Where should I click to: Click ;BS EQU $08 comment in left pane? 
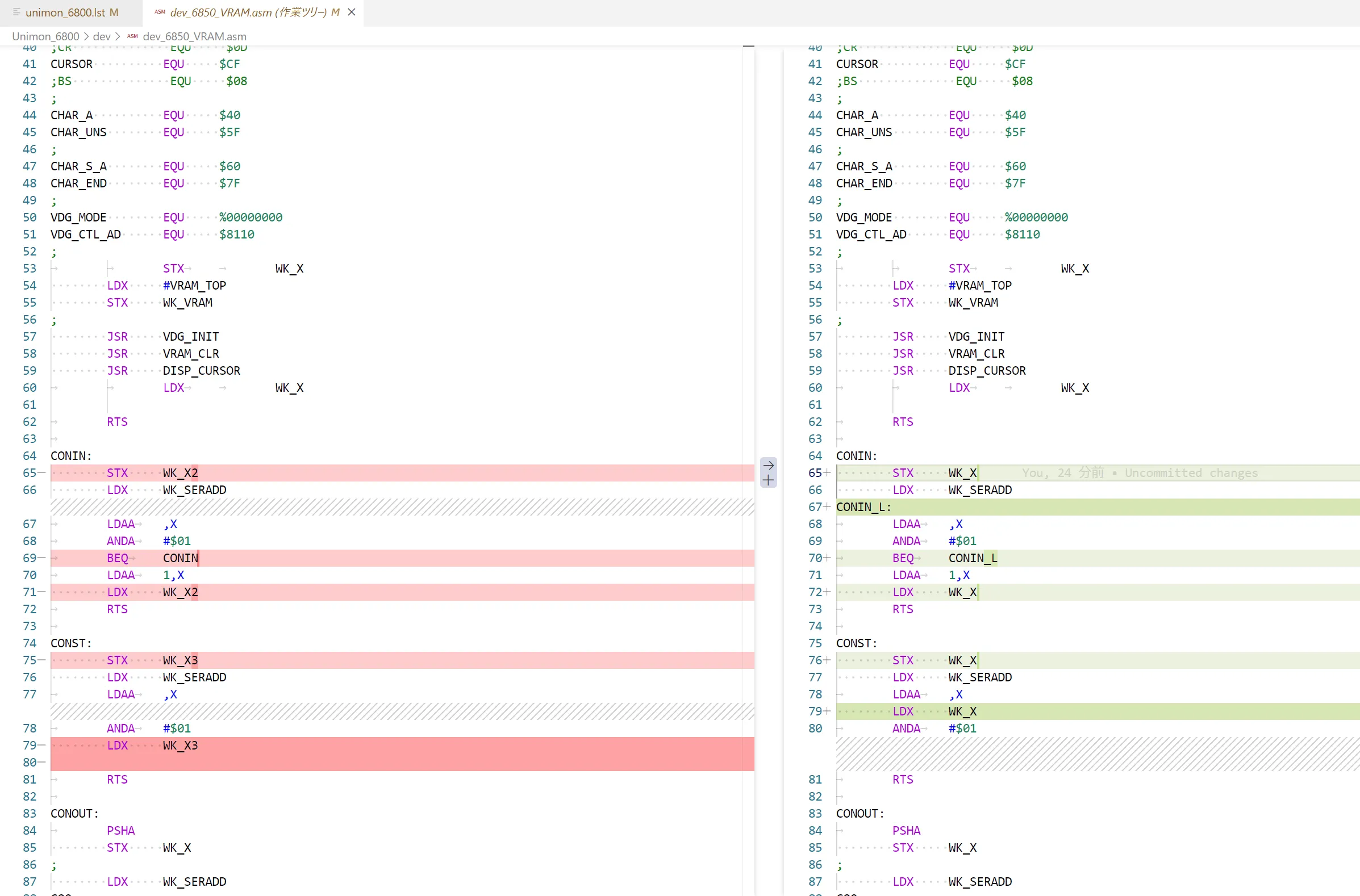point(149,81)
